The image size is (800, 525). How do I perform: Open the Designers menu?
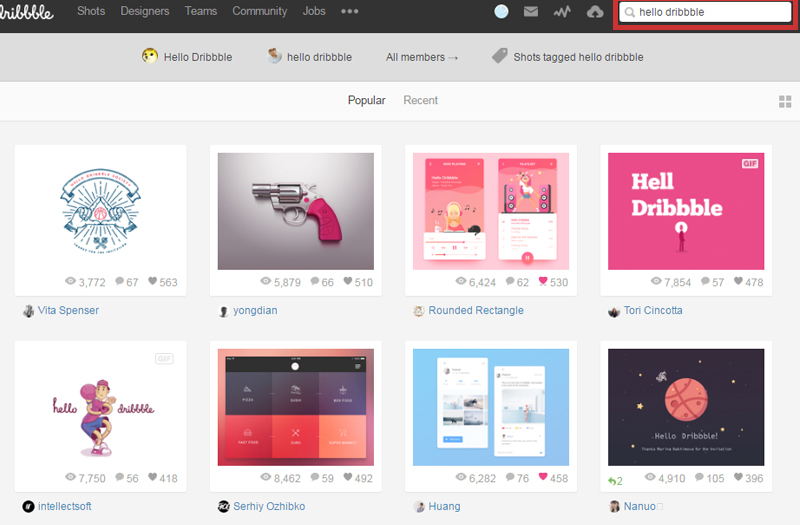[x=145, y=11]
